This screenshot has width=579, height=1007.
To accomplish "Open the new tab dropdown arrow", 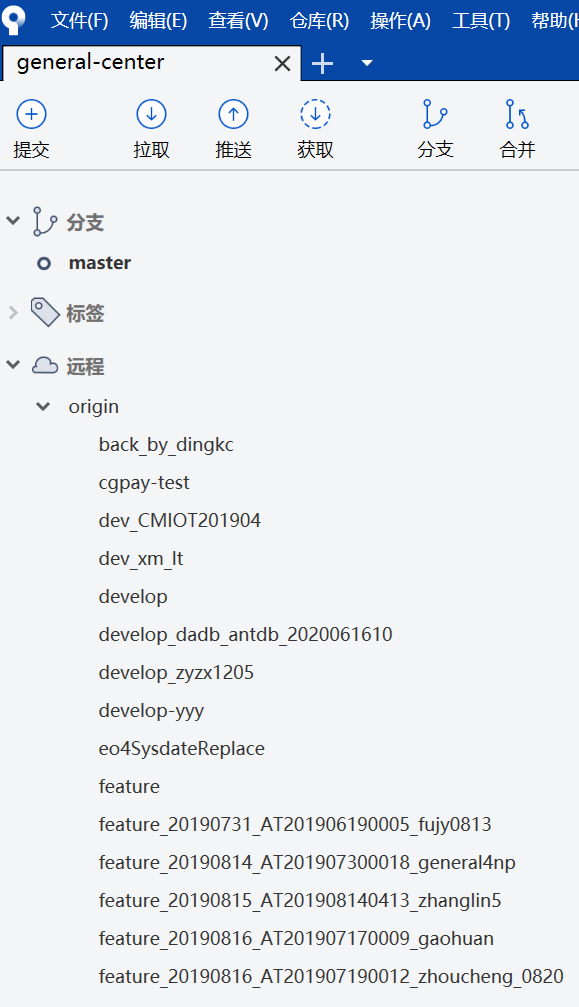I will (366, 63).
